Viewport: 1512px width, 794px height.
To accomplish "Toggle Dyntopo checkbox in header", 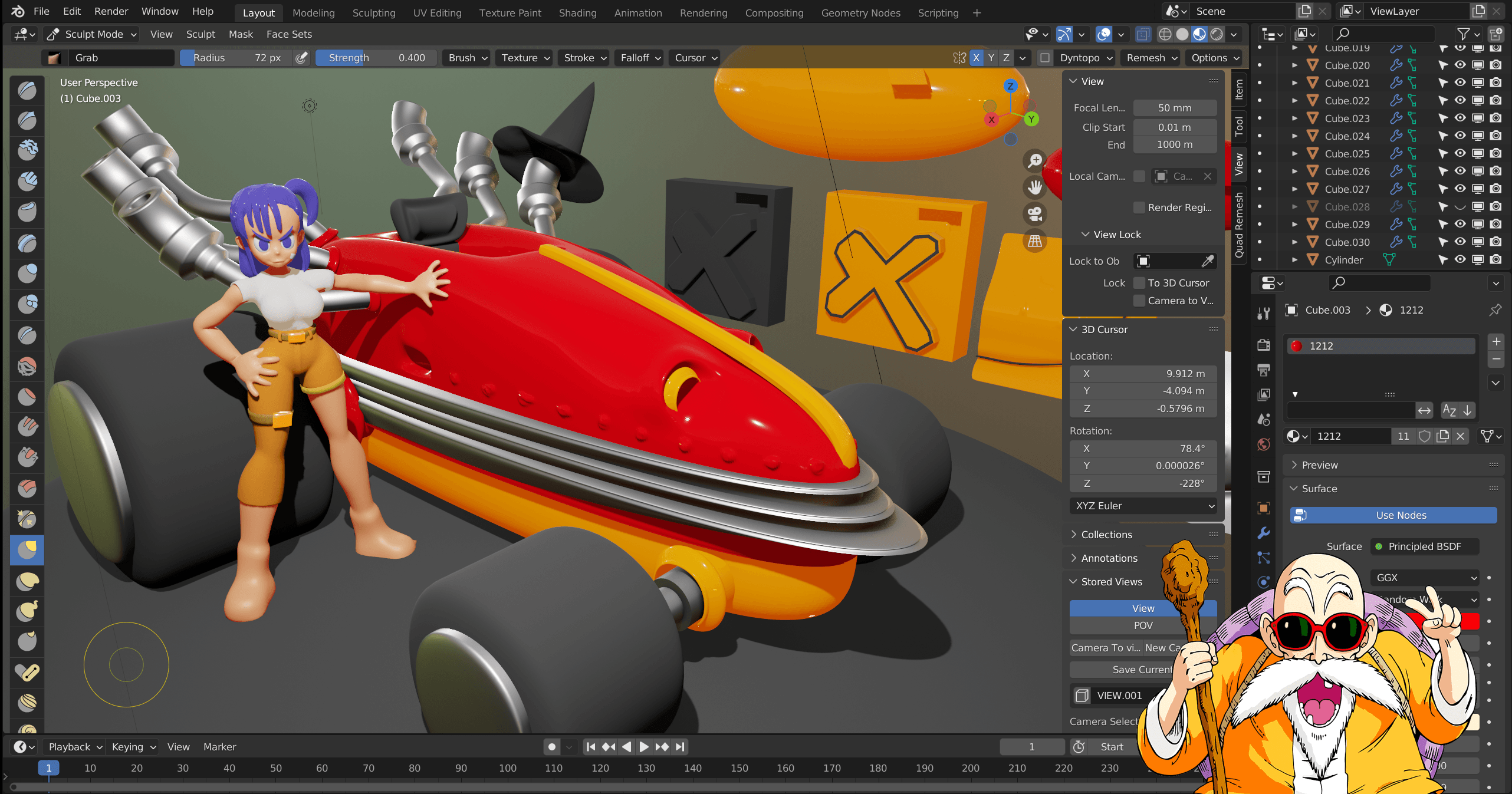I will coord(1044,58).
